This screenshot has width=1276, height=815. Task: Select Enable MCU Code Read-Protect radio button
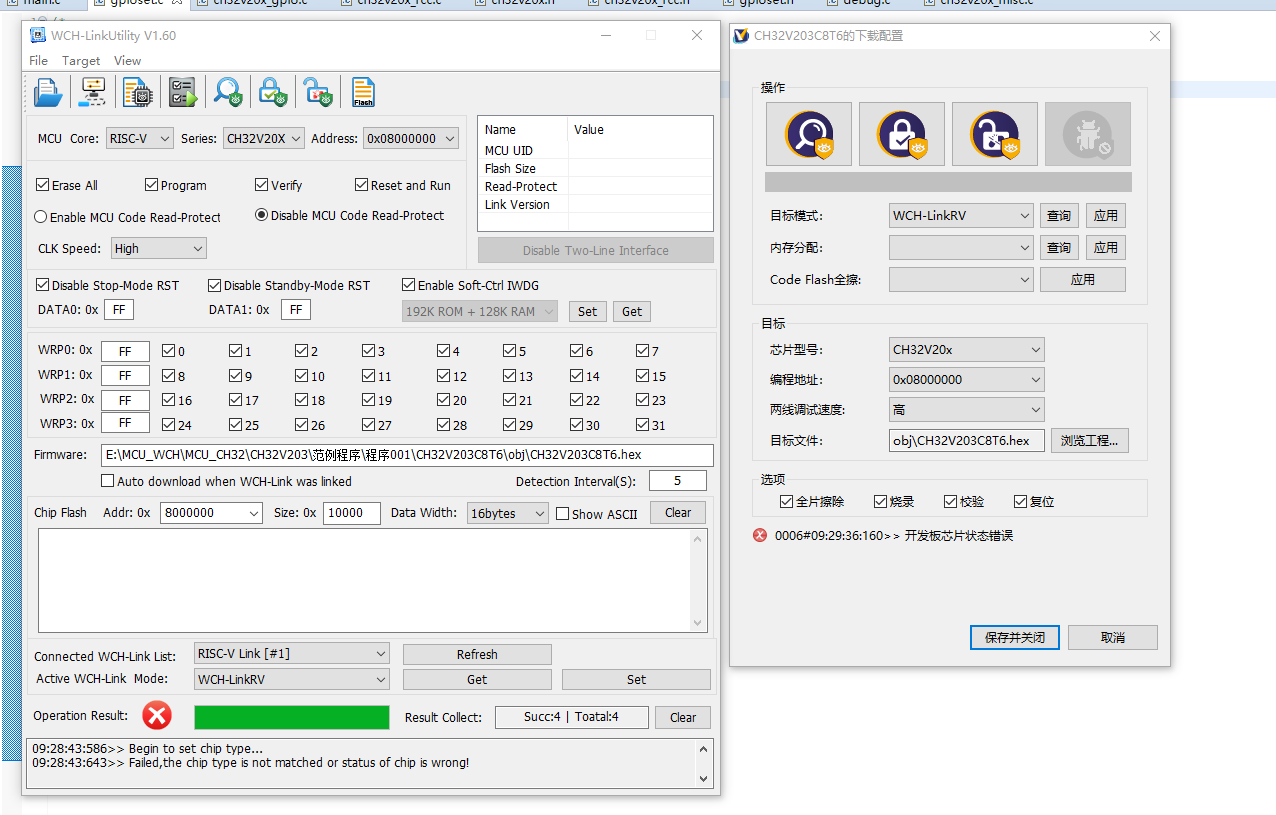[x=41, y=217]
